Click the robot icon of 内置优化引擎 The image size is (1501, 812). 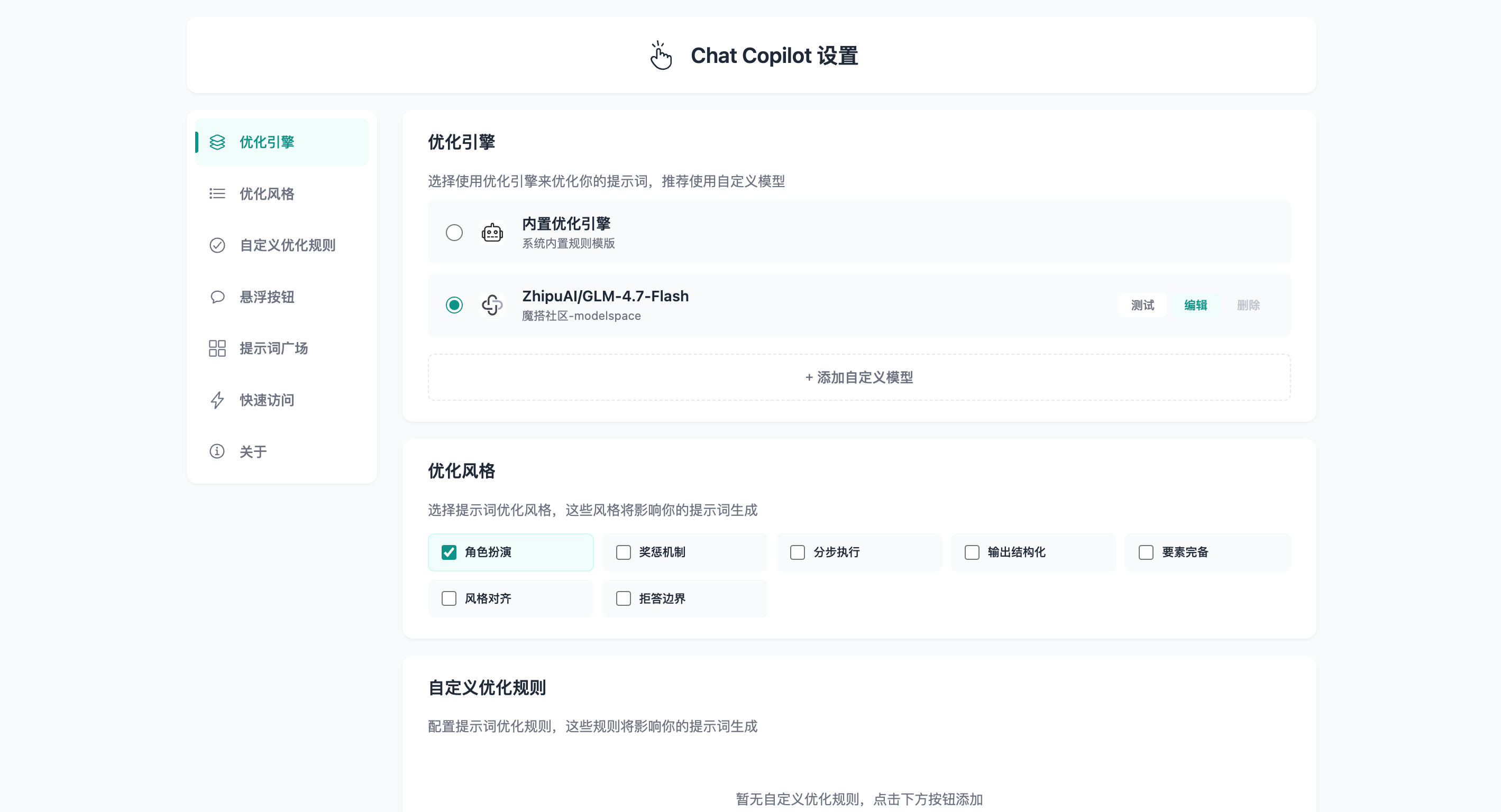coord(492,232)
